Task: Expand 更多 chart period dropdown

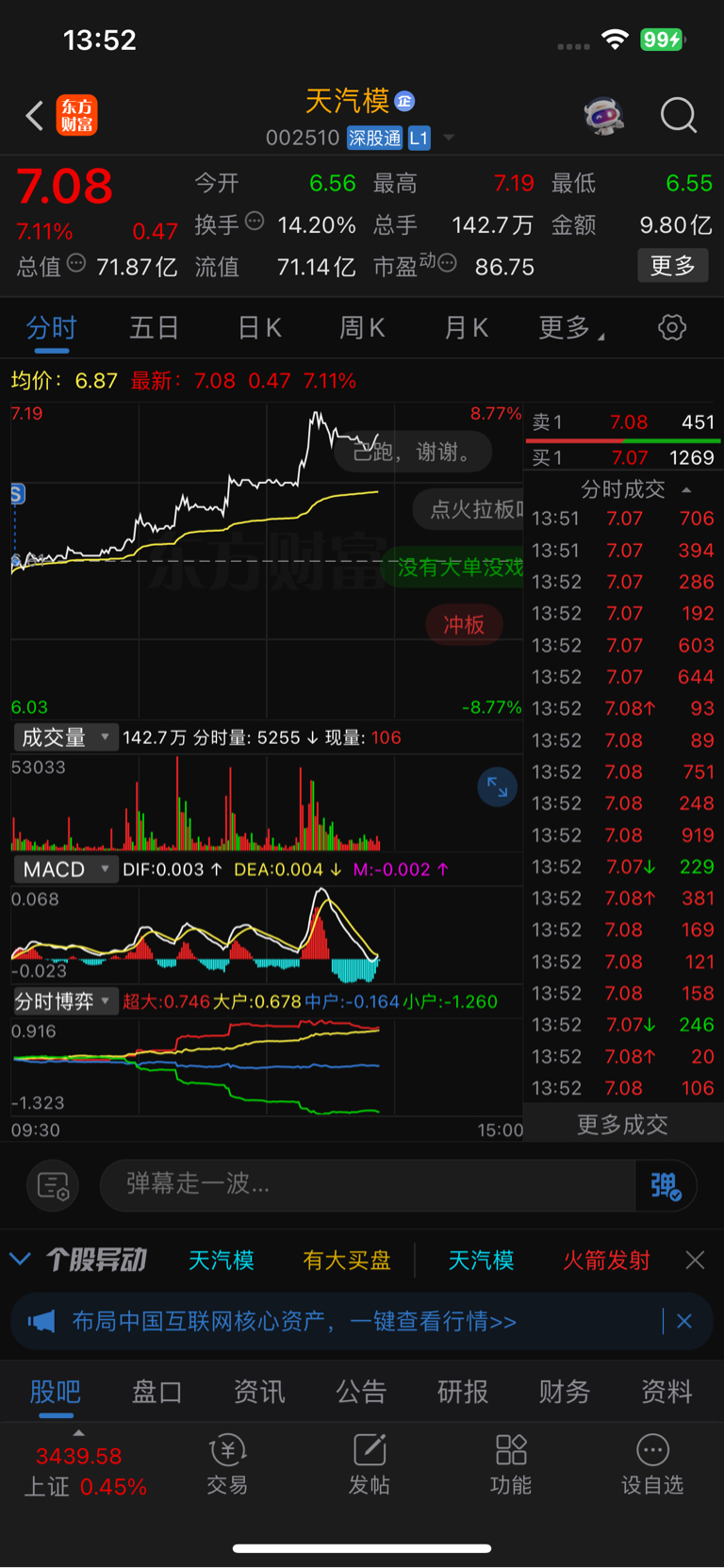Action: (571, 328)
